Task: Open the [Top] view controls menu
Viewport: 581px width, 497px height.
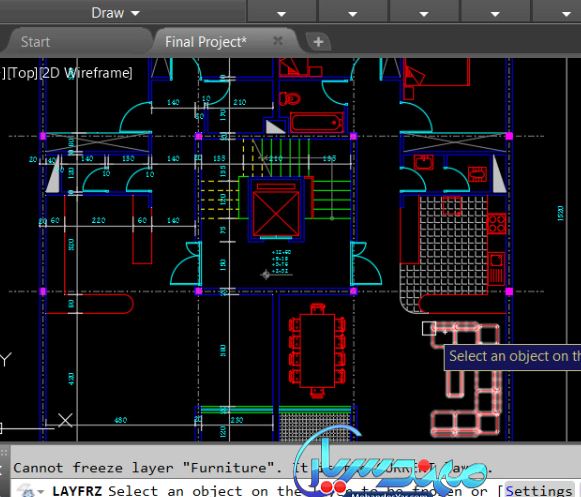Action: coord(22,73)
